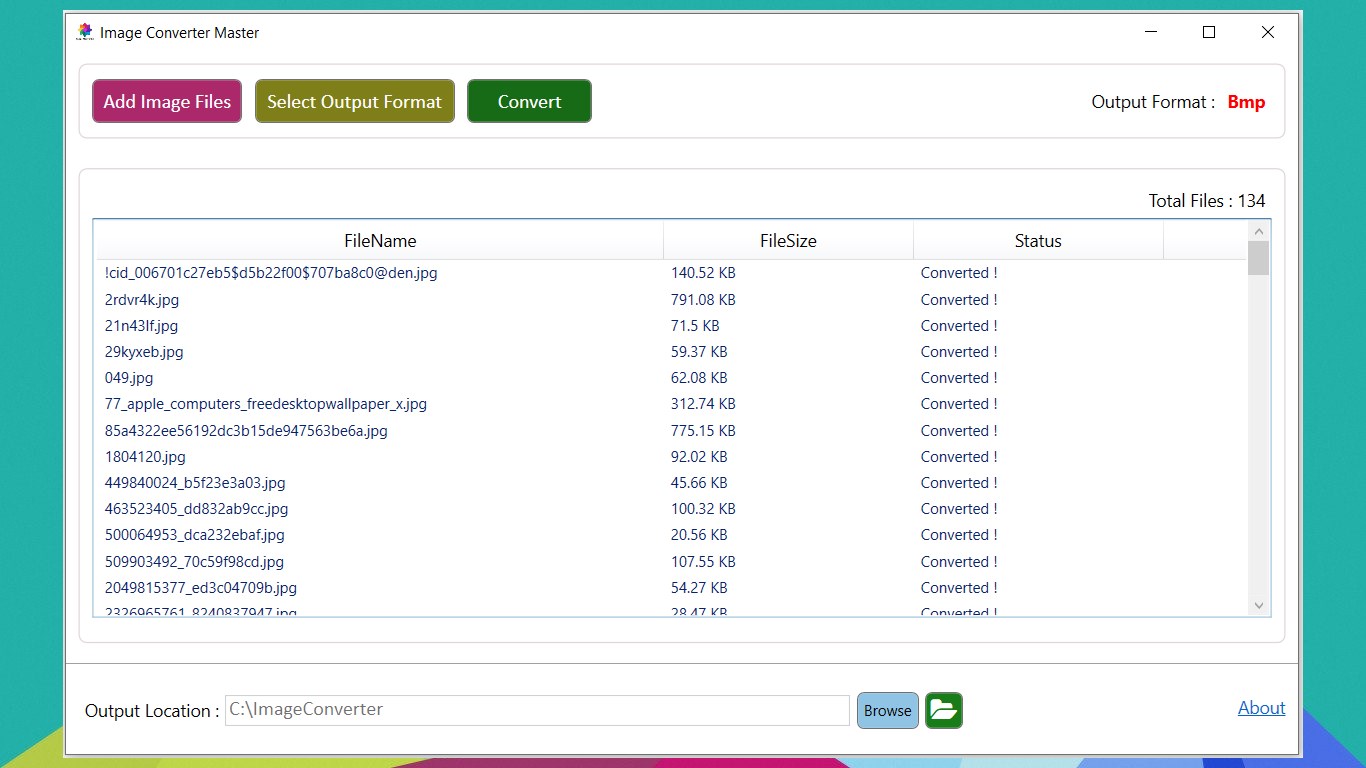Image resolution: width=1366 pixels, height=768 pixels.
Task: Minimize the Image Converter Master window
Action: tap(1150, 32)
